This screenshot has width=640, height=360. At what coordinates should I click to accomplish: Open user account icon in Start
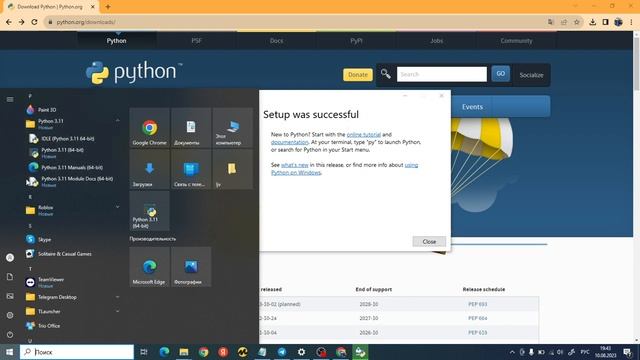tap(10, 258)
